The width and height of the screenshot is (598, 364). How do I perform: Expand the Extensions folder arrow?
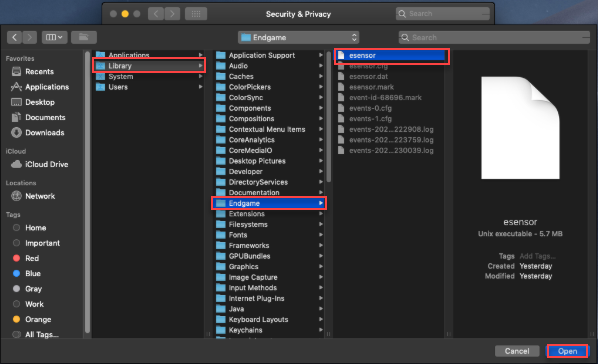point(321,214)
